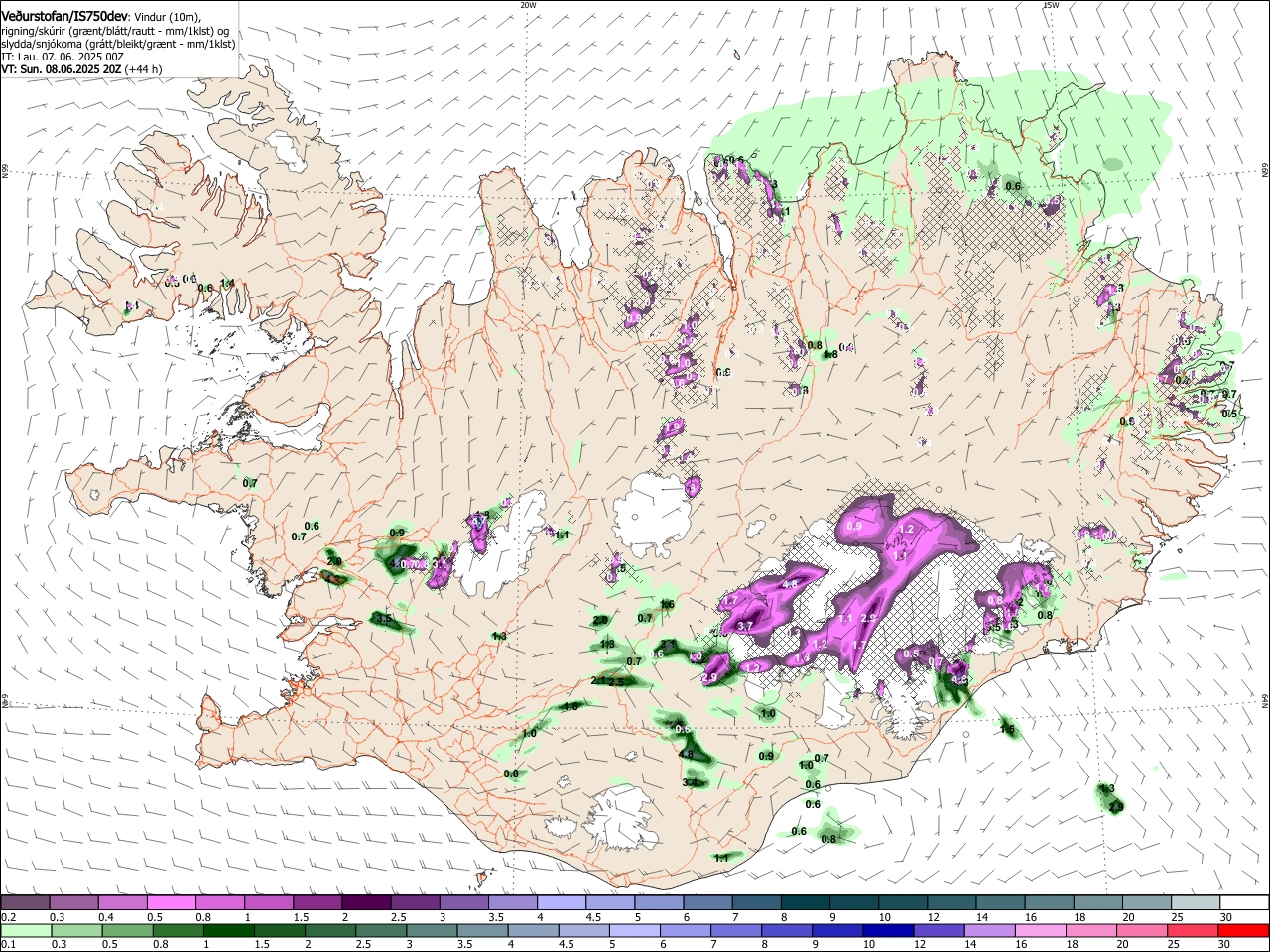Click the 3.5 rain value in western Iceland
Viewport: 1270px width, 952px height.
point(385,618)
